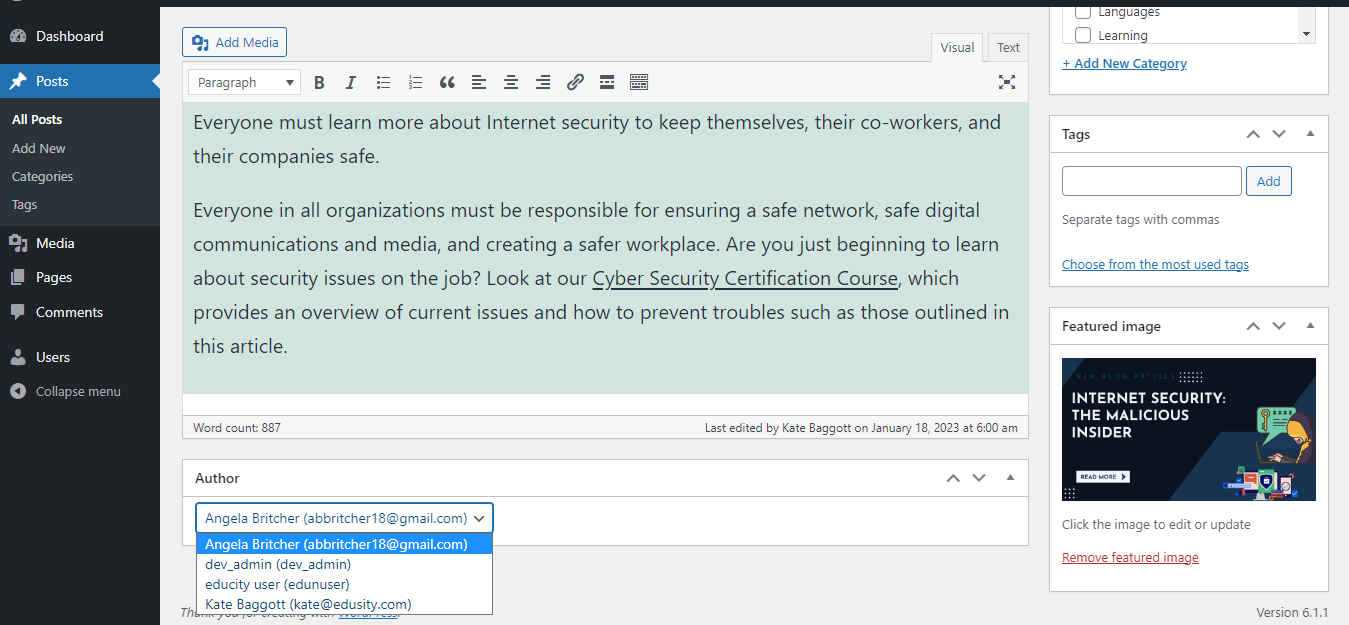Move Featured image box up

click(x=1253, y=326)
